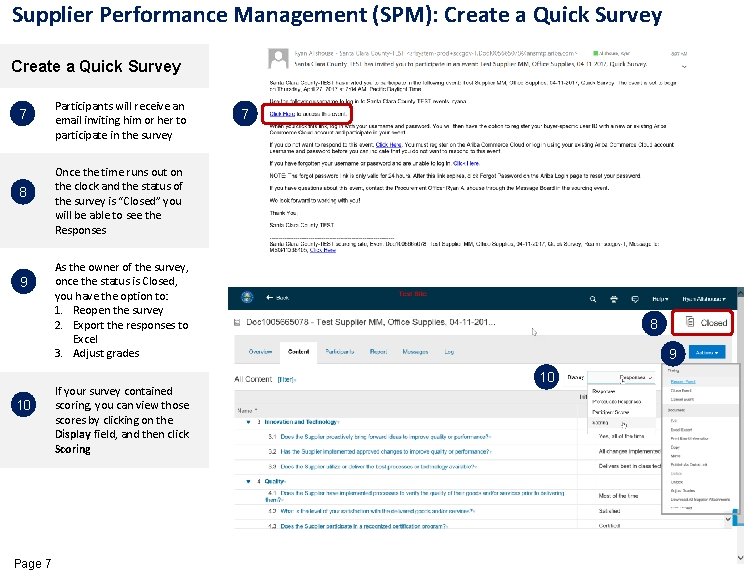
Task: Click 'Click Here' link for forgotten password
Action: [466, 163]
